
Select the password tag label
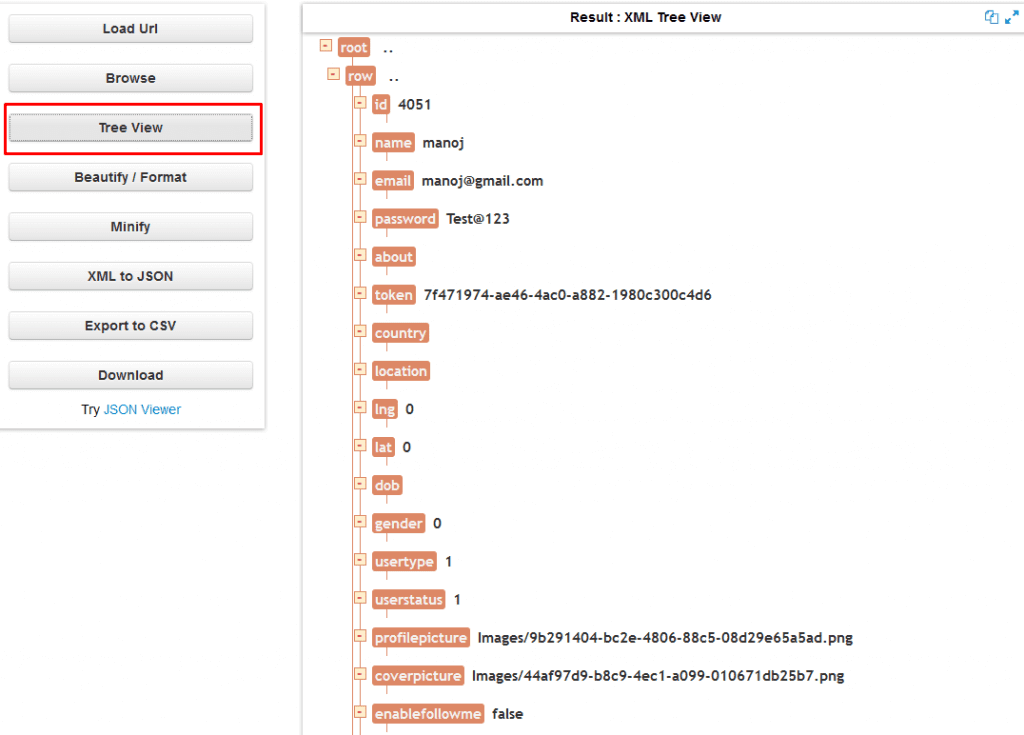pos(405,219)
